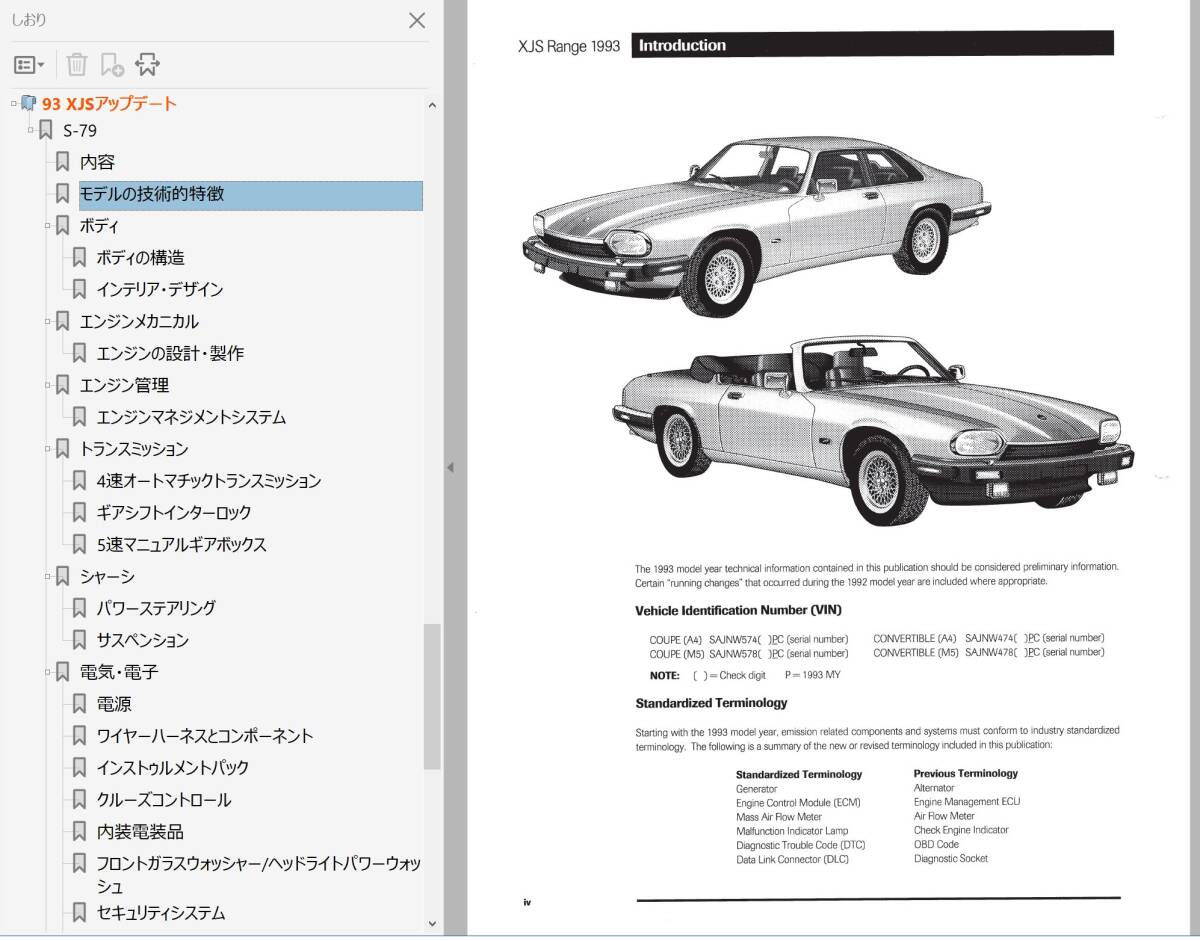Click the Engine Control Module (ECM) term

pyautogui.click(x=798, y=803)
